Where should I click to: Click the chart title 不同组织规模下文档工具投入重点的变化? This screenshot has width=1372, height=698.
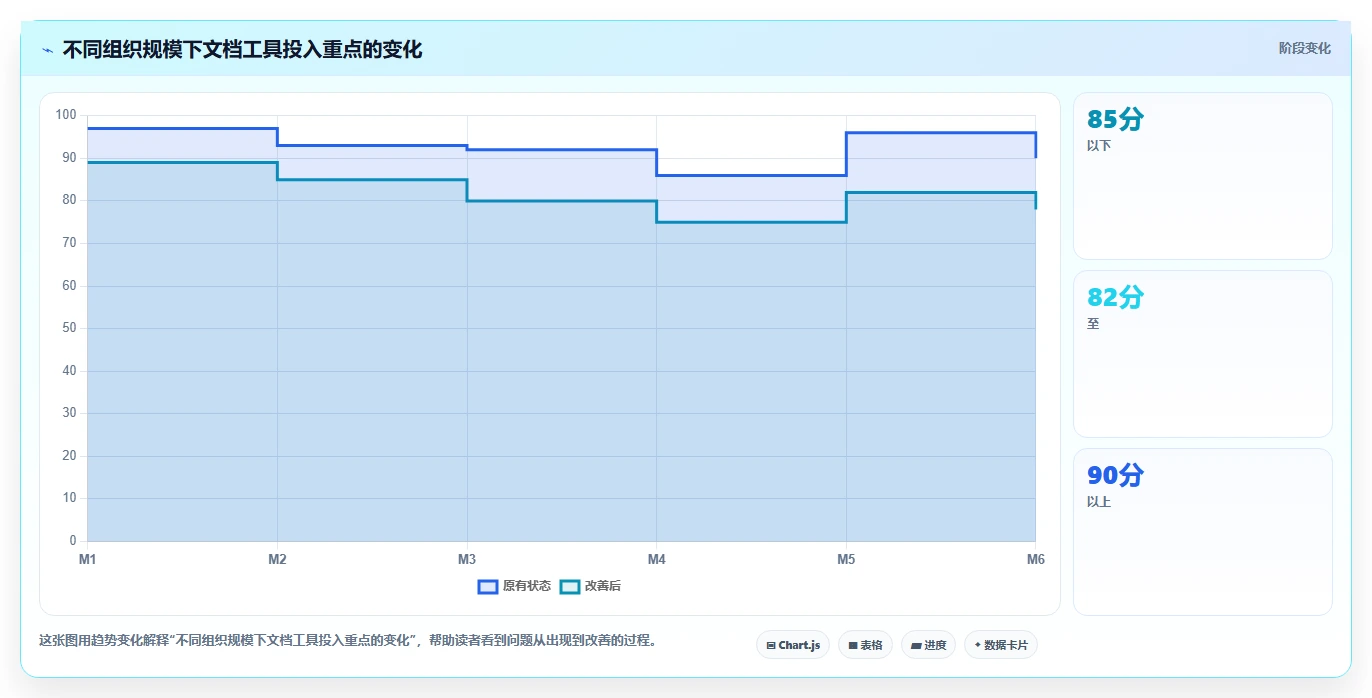242,50
